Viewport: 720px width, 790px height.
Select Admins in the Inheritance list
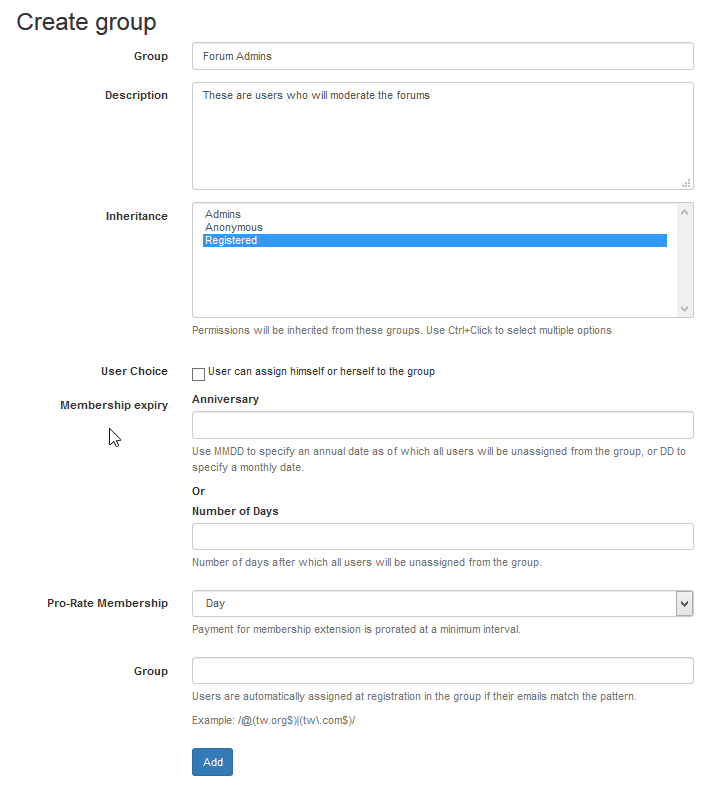(x=223, y=214)
